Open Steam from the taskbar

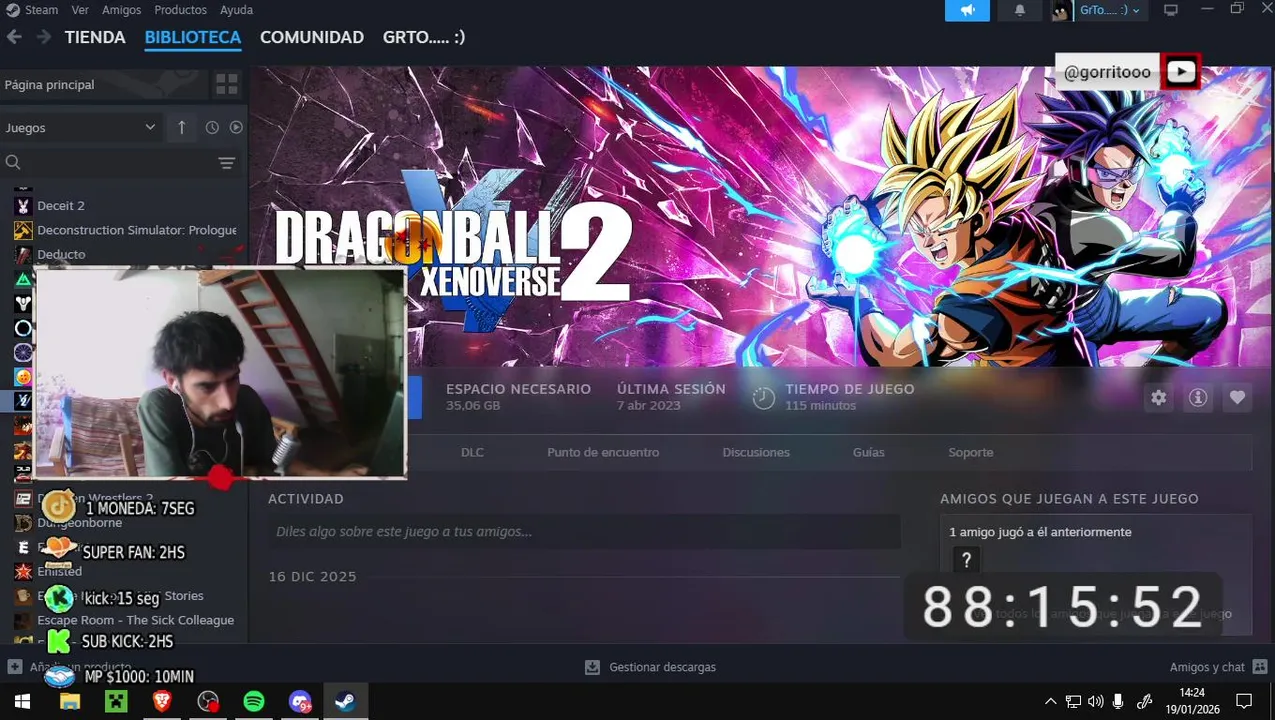(345, 702)
